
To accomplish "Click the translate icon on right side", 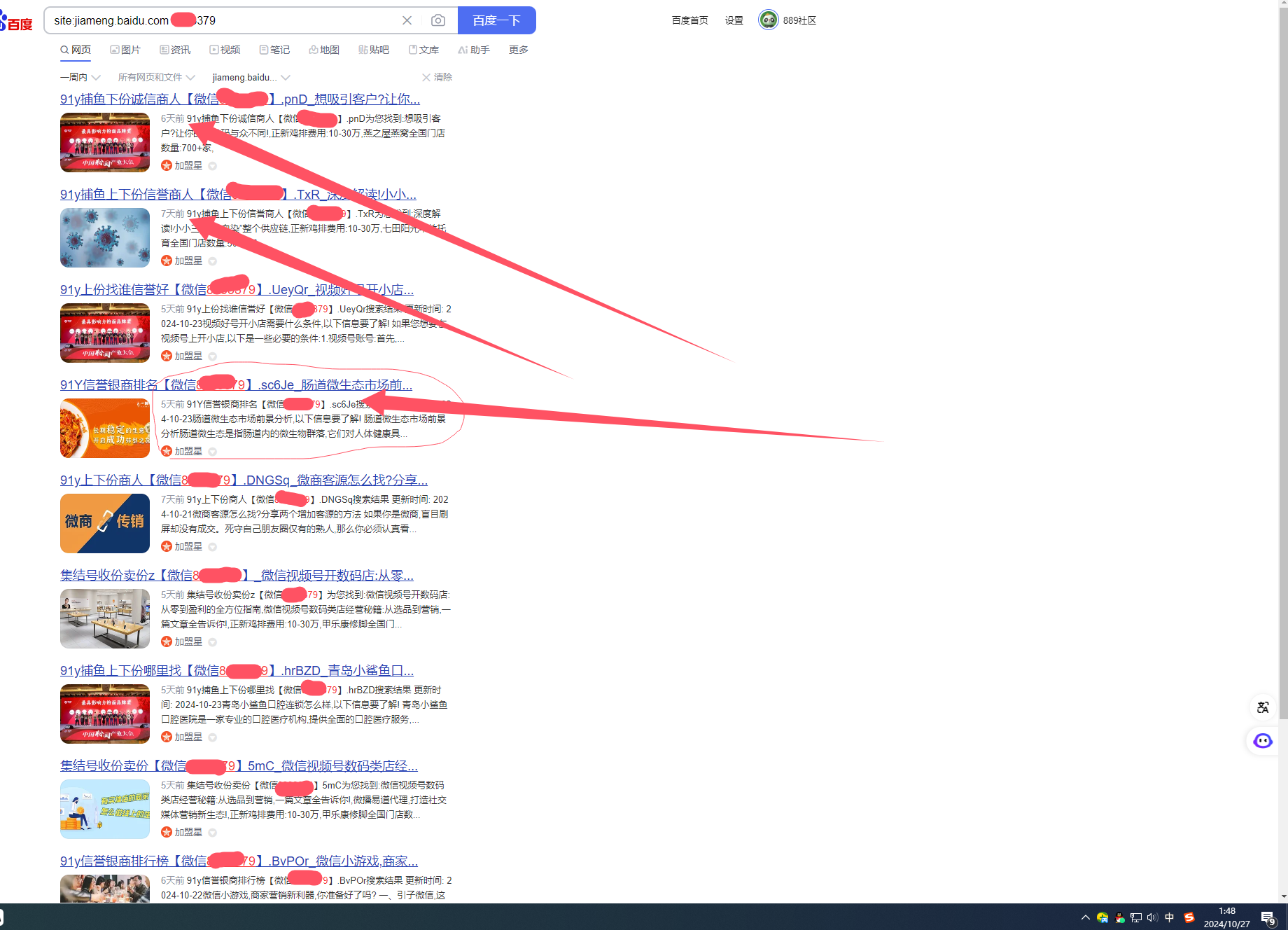I will click(x=1263, y=707).
